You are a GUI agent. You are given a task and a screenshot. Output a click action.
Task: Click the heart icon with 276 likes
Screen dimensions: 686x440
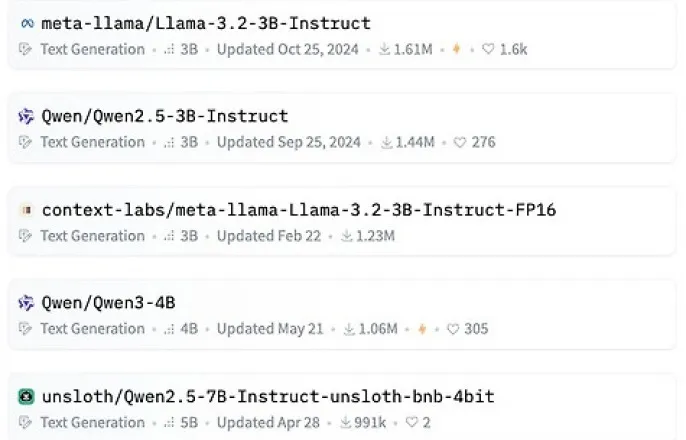coord(460,142)
